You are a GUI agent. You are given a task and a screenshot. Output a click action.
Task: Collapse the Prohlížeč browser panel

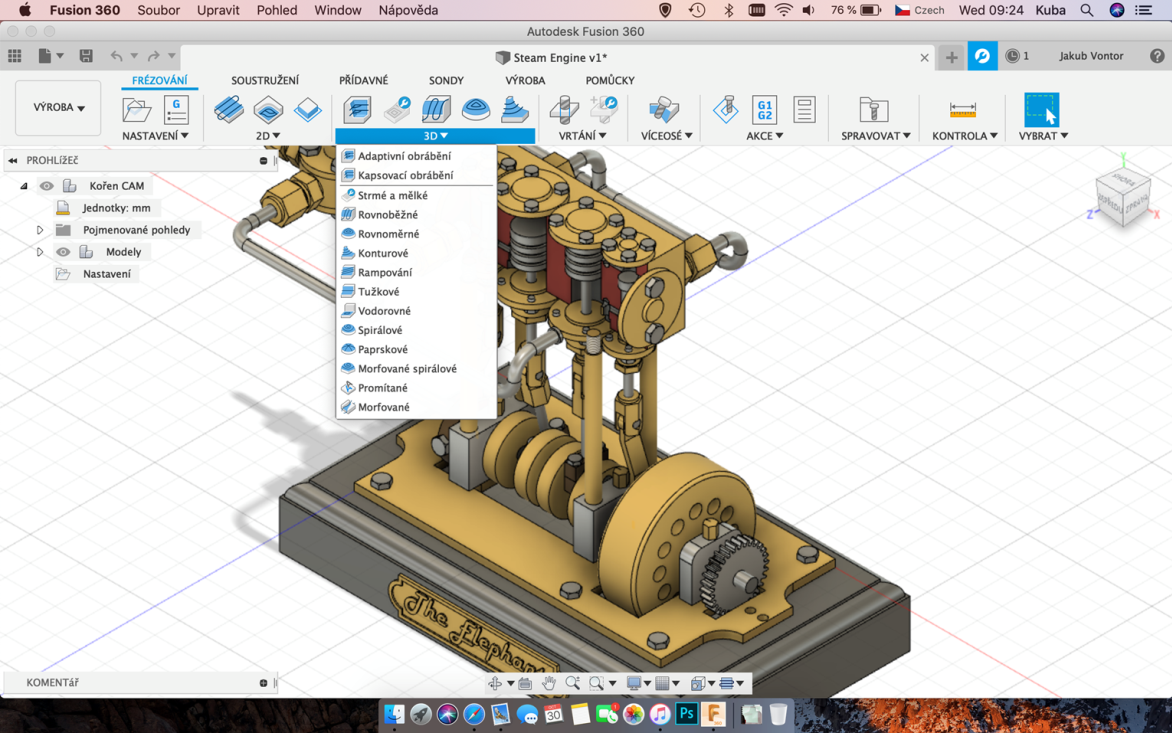[13, 160]
